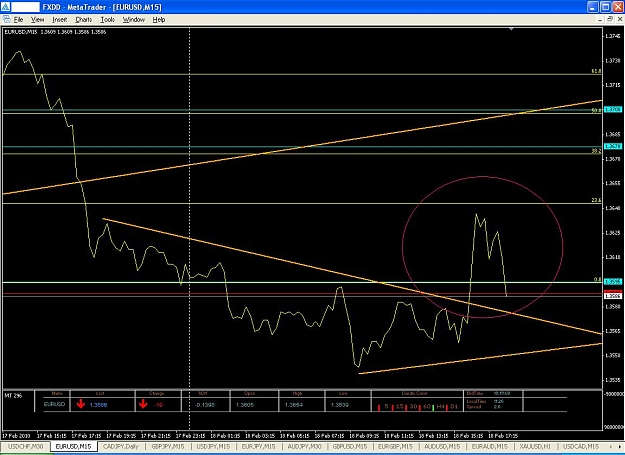Click the chart shift triangle marker at top
This screenshot has height=455, width=625.
point(511,29)
